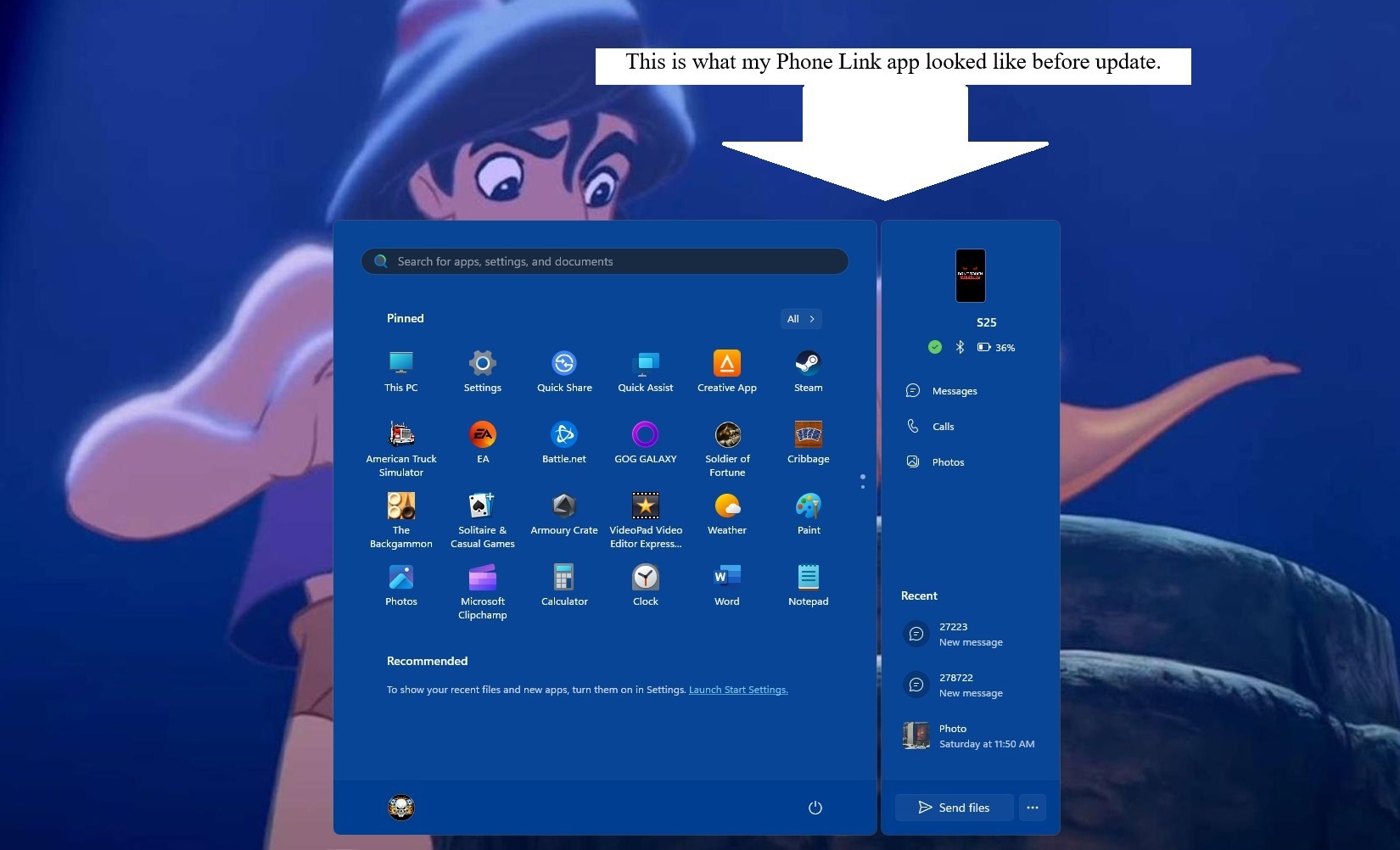Click the S25 device name

[x=987, y=322]
